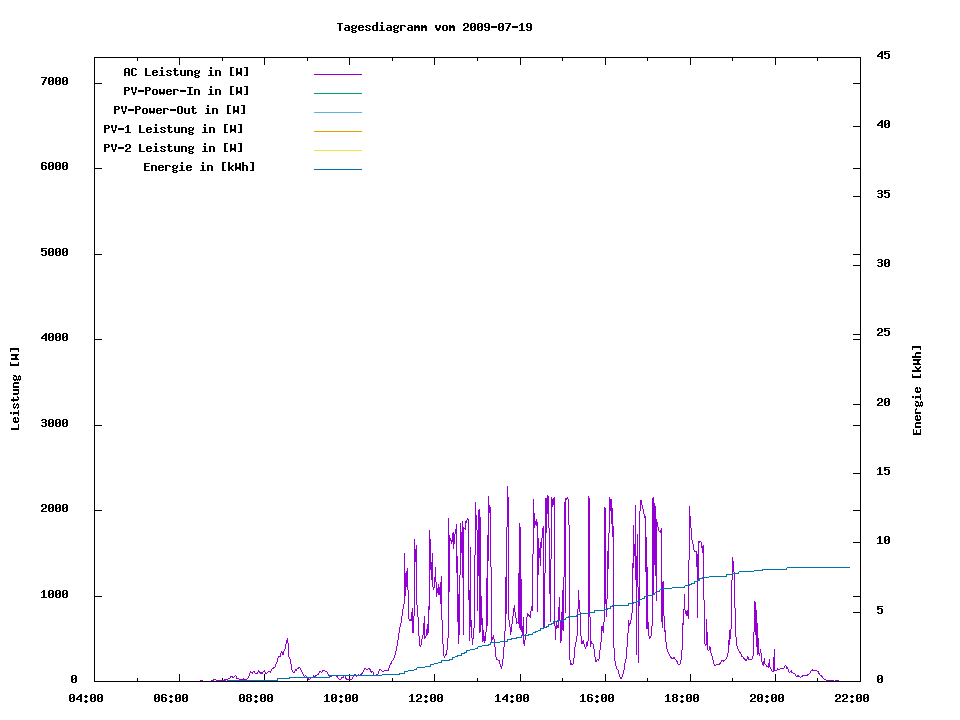The width and height of the screenshot is (960, 720).
Task: Click the 18:00 time axis label
Action: (x=682, y=698)
